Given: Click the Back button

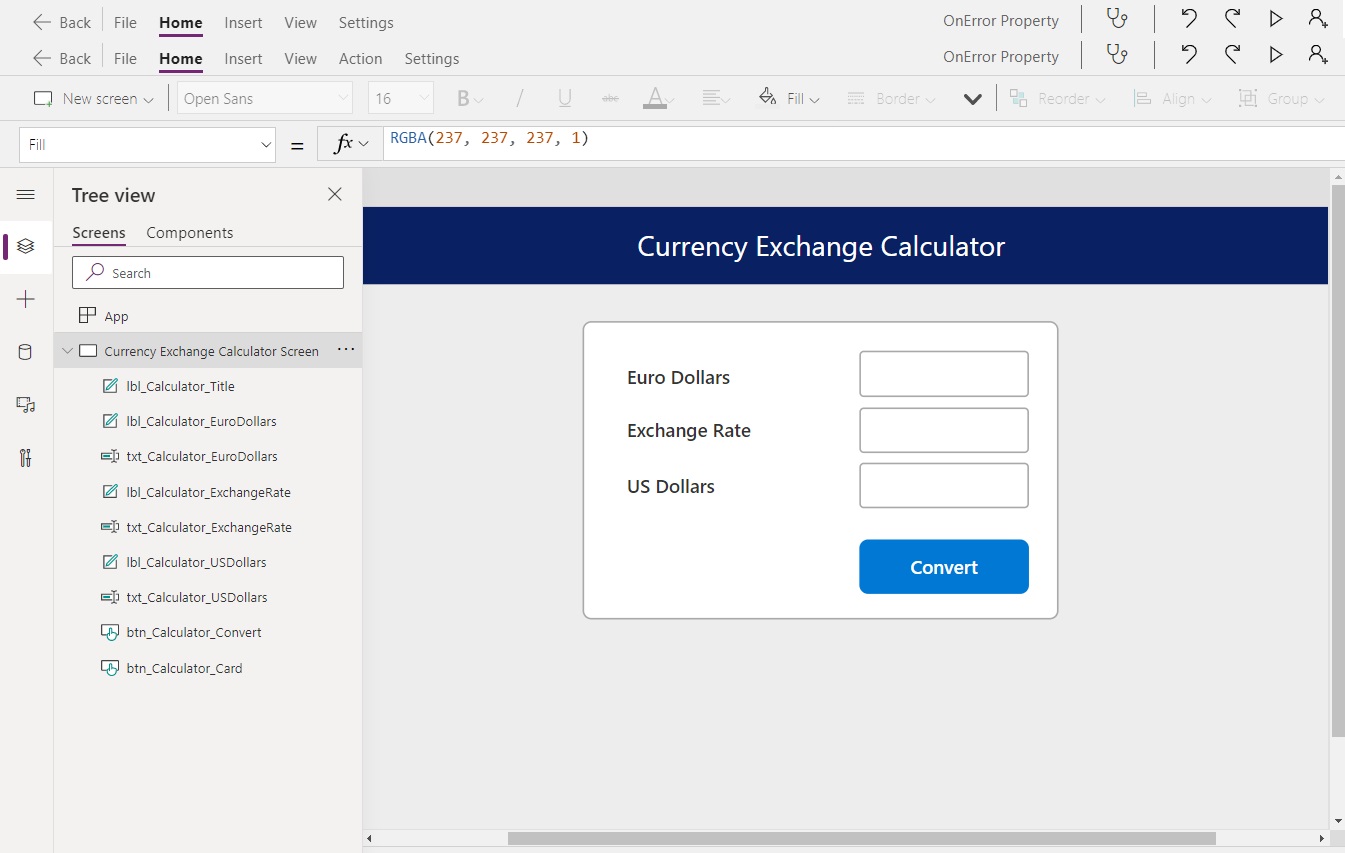Looking at the screenshot, I should [62, 21].
